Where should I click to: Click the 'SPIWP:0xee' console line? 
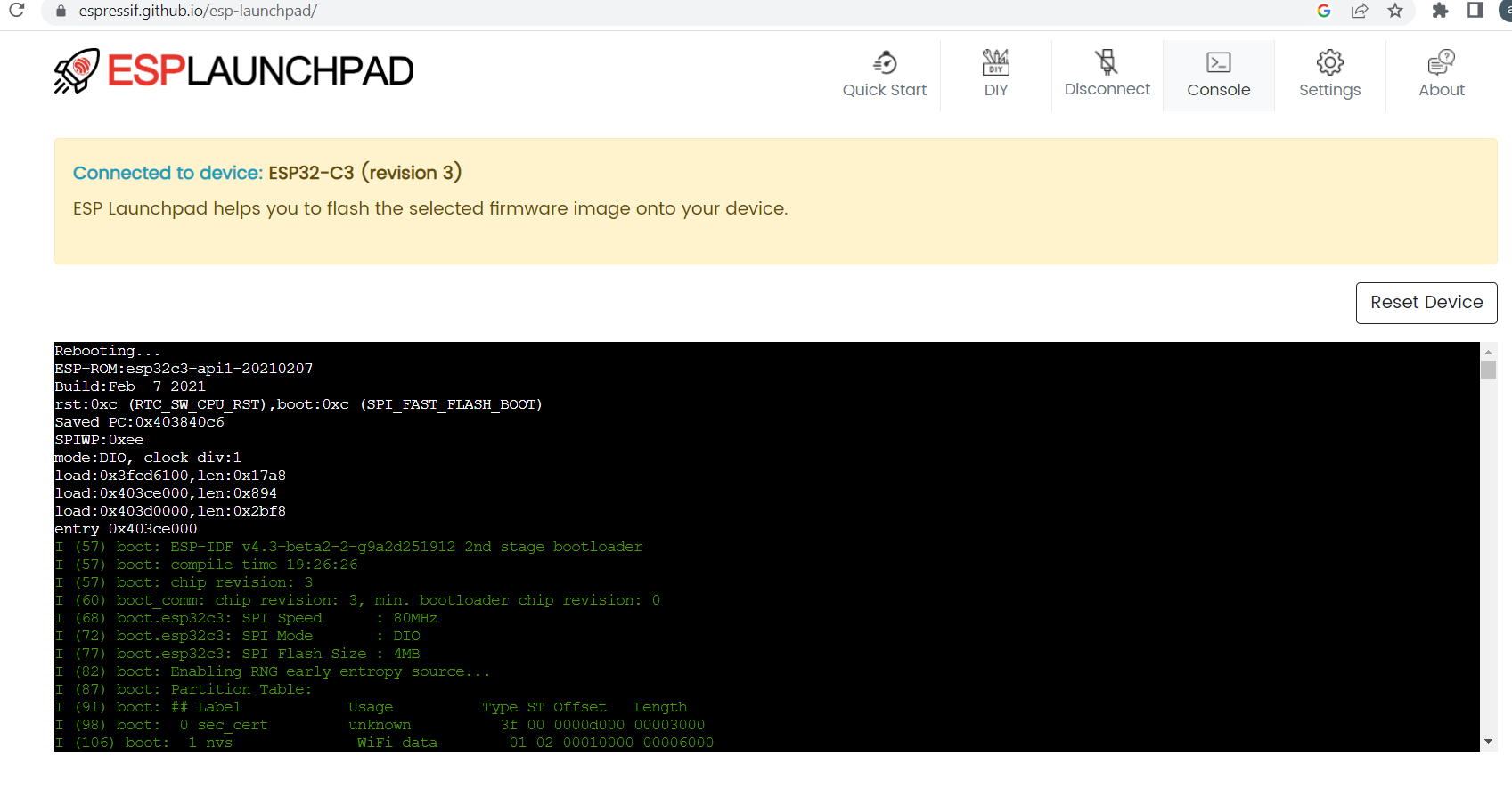pos(99,440)
